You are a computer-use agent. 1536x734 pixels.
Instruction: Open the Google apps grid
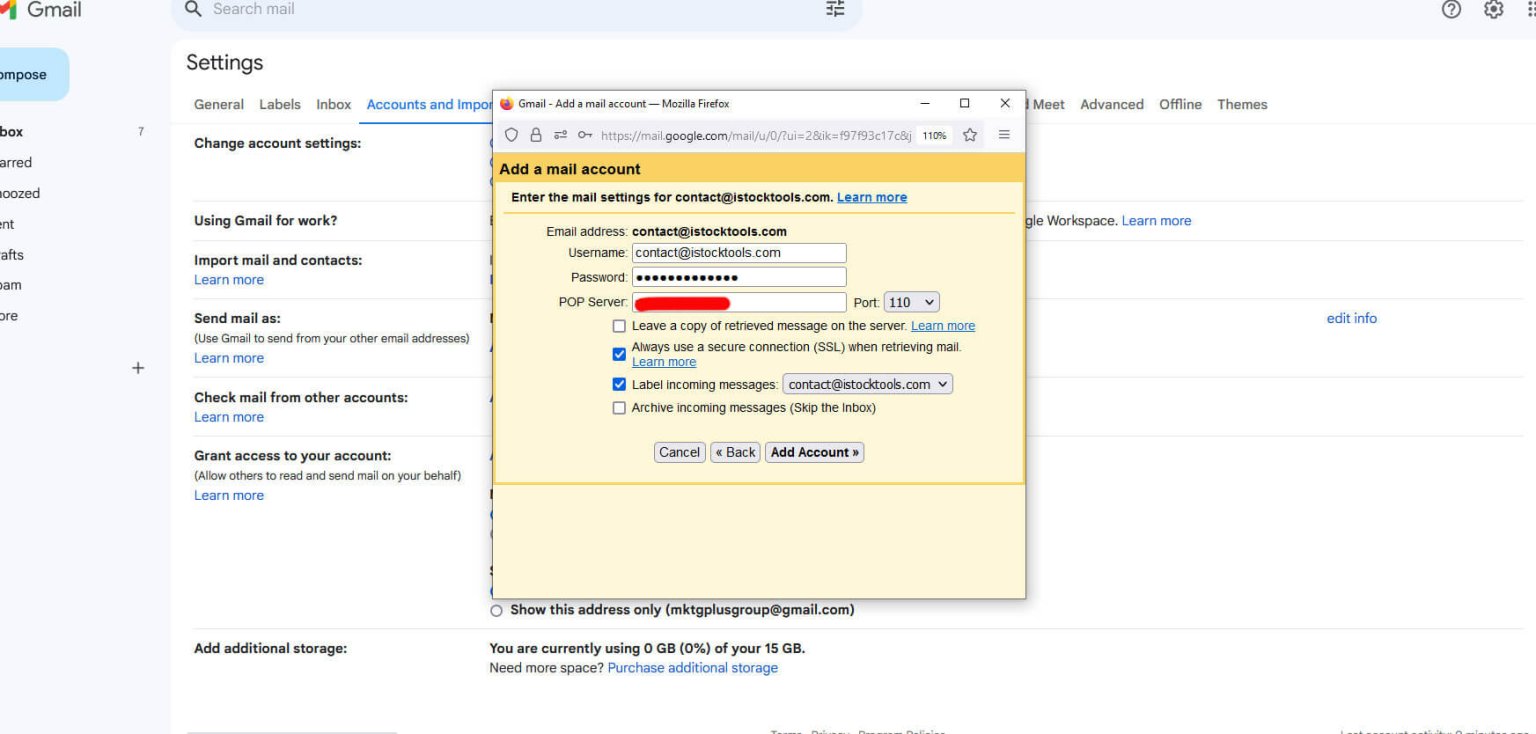[x=1533, y=10]
